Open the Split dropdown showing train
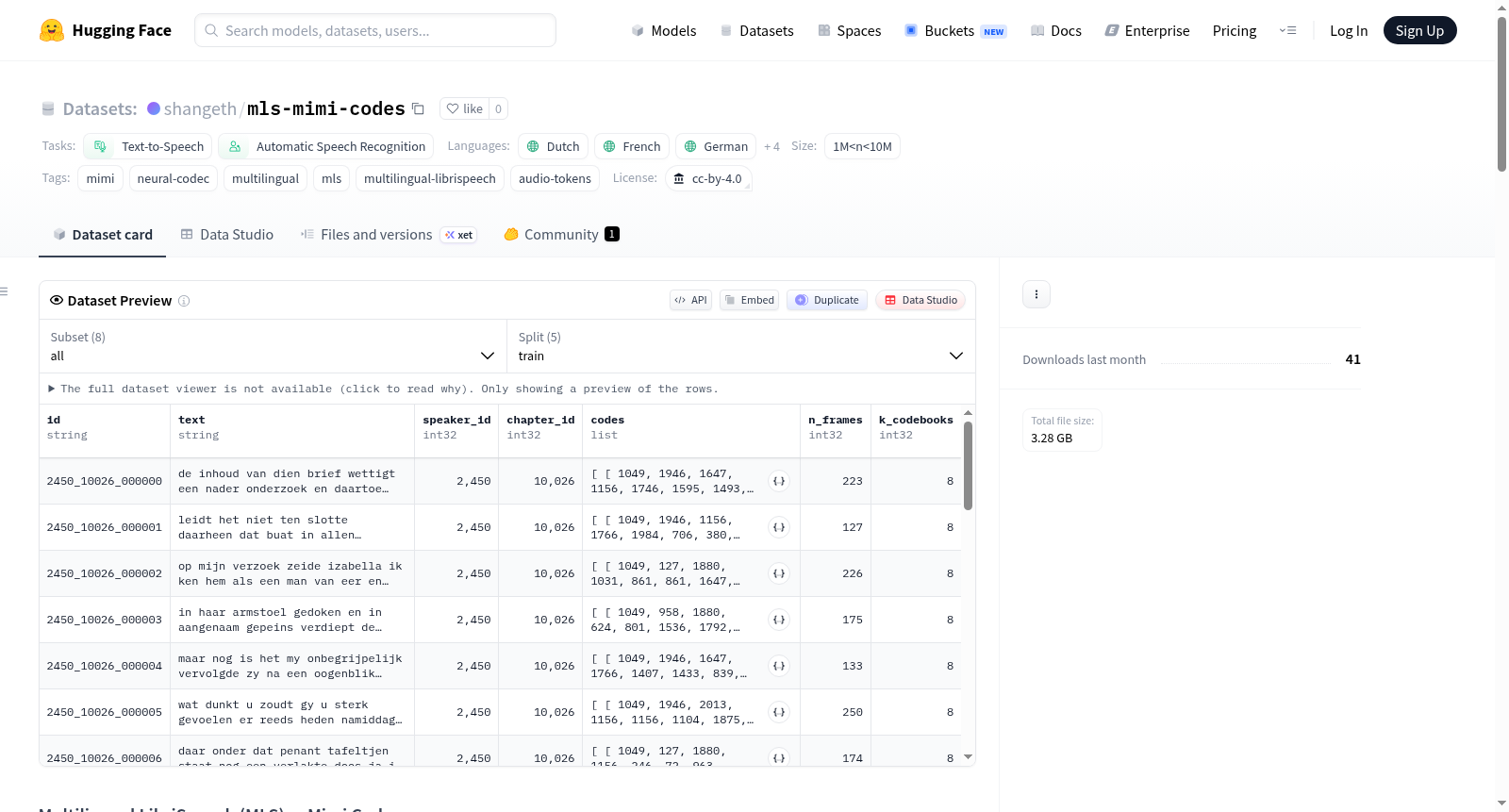 pos(740,346)
